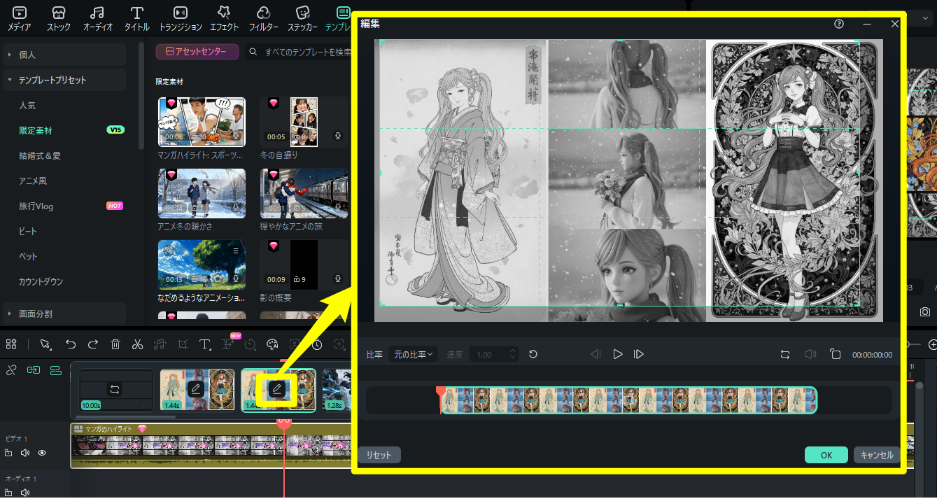This screenshot has height=498, width=937.
Task: Open the 比率 元の比率 dropdown
Action: [413, 355]
